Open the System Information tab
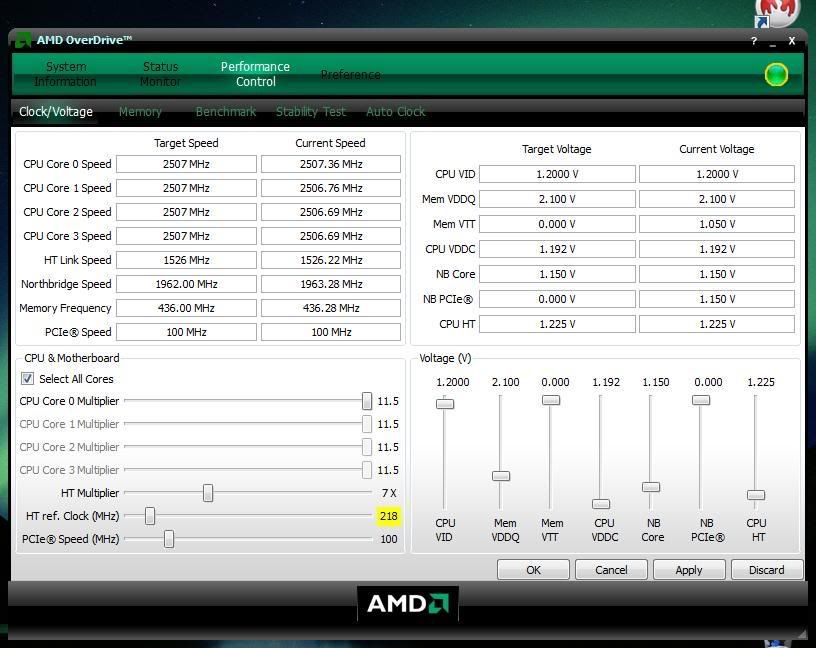The width and height of the screenshot is (816, 648). [x=66, y=74]
